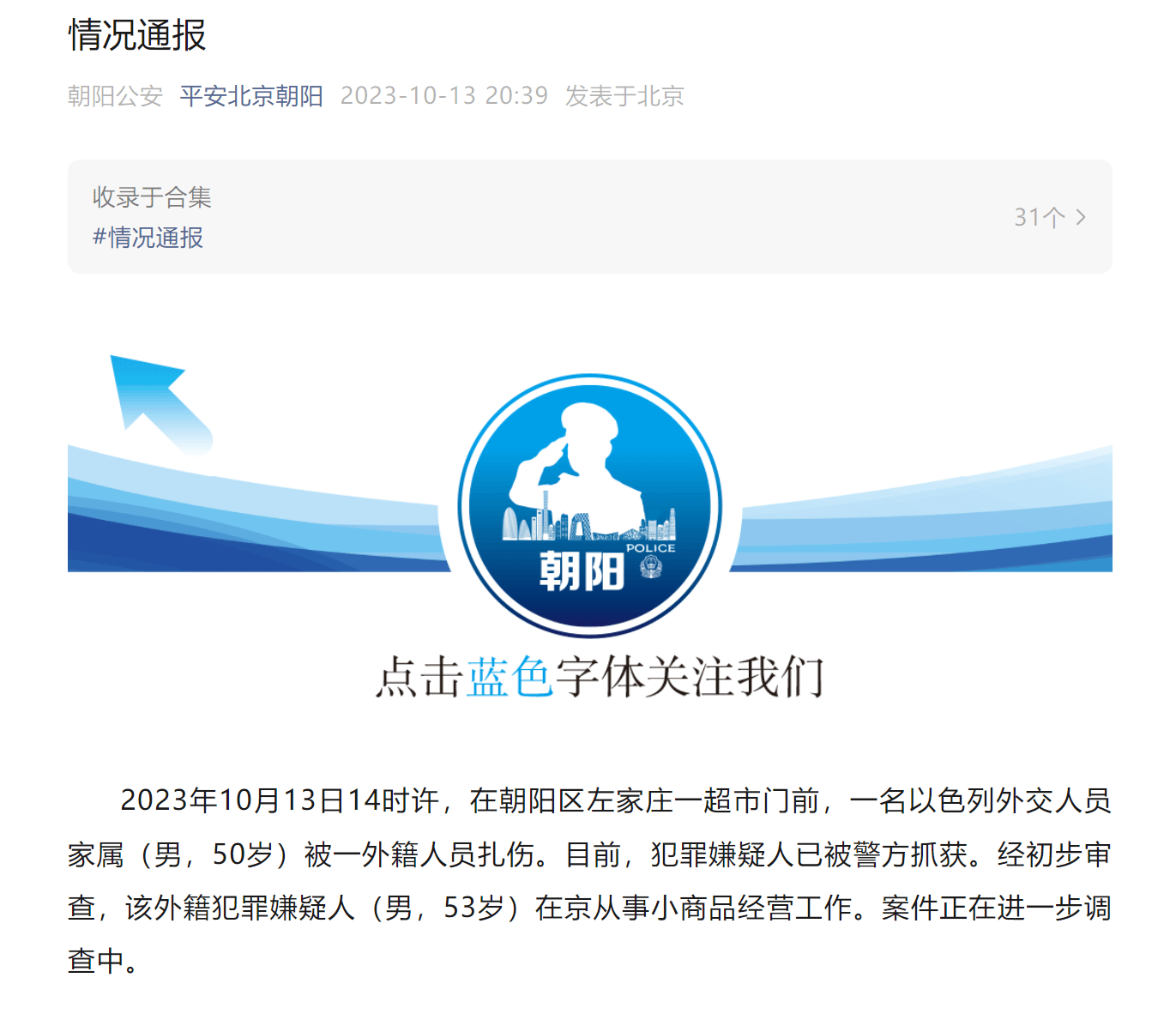Click the article title 情况通报
Viewport: 1176px width, 1026px height.
click(137, 35)
